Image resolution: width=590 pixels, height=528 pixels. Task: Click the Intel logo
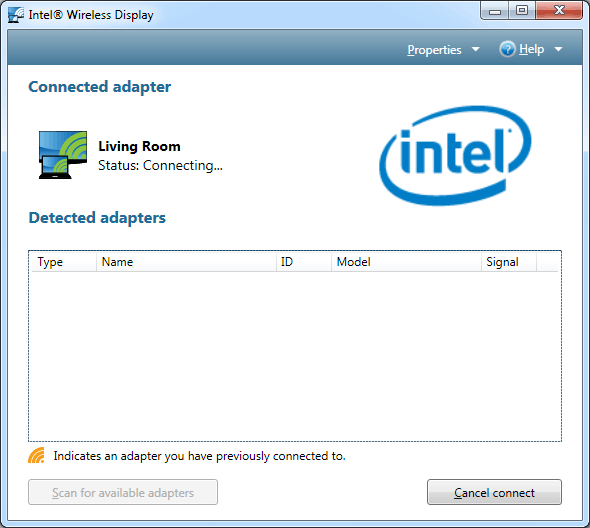pos(455,156)
